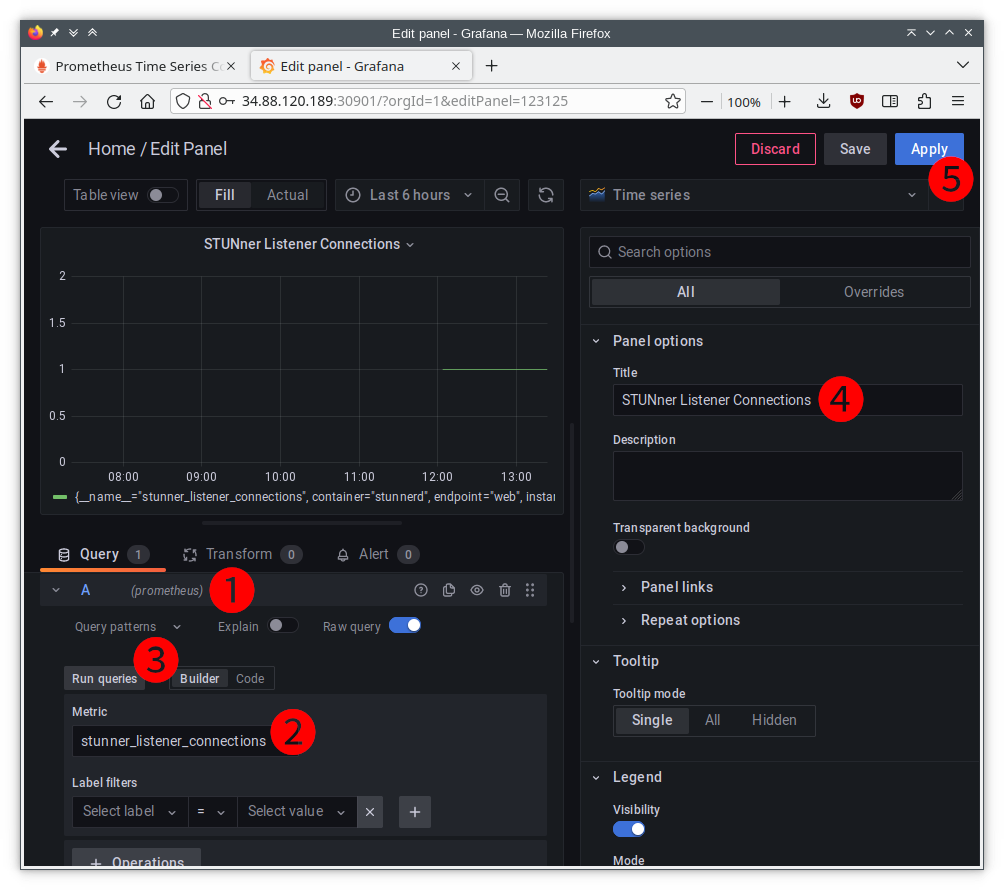The image size is (1004, 890).
Task: Open Firefox extensions menu
Action: pyautogui.click(x=924, y=101)
